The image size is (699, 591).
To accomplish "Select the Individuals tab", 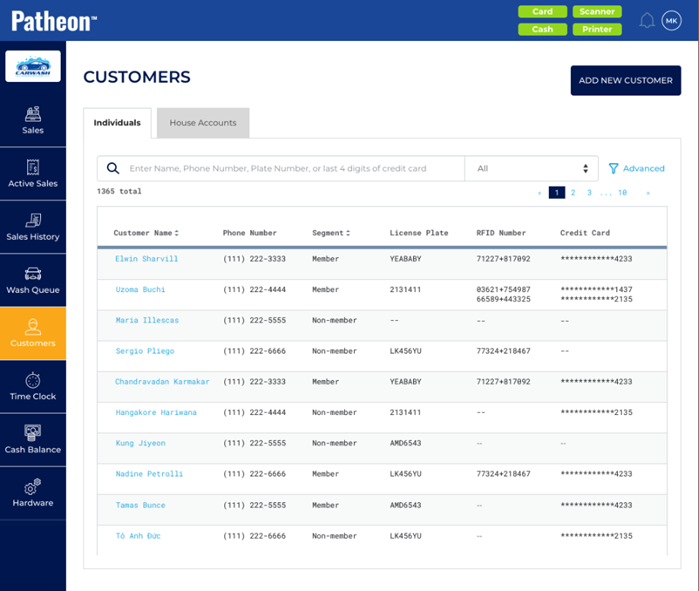I will point(117,123).
